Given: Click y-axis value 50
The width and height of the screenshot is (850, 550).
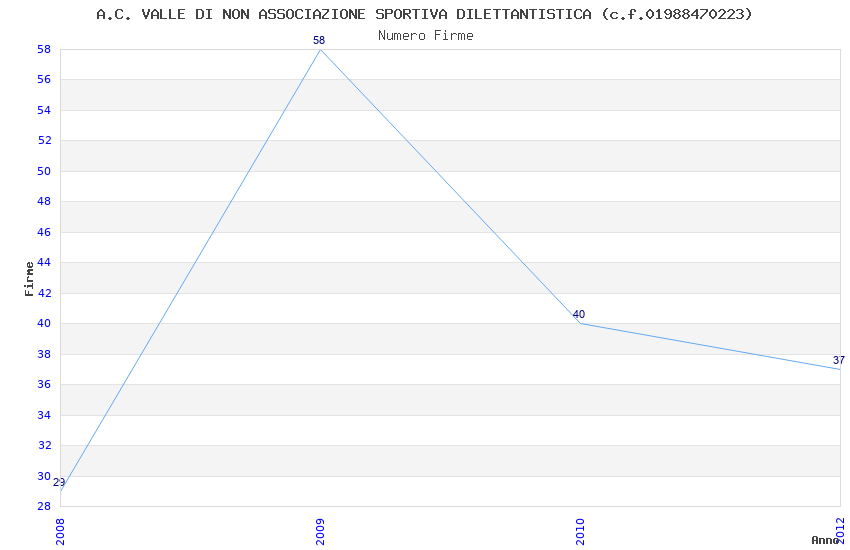Looking at the screenshot, I should point(44,171).
